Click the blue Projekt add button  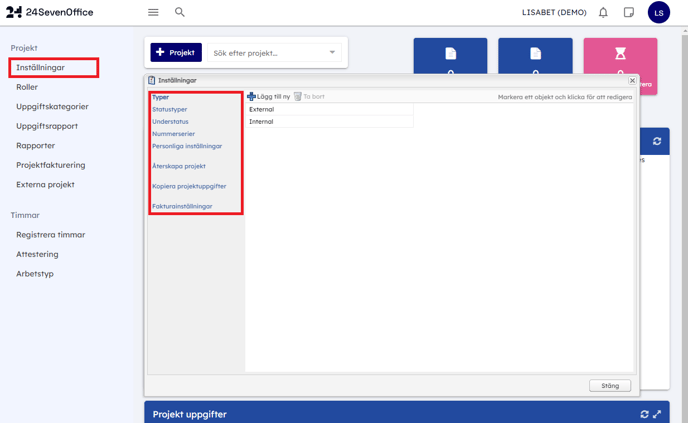click(x=176, y=52)
